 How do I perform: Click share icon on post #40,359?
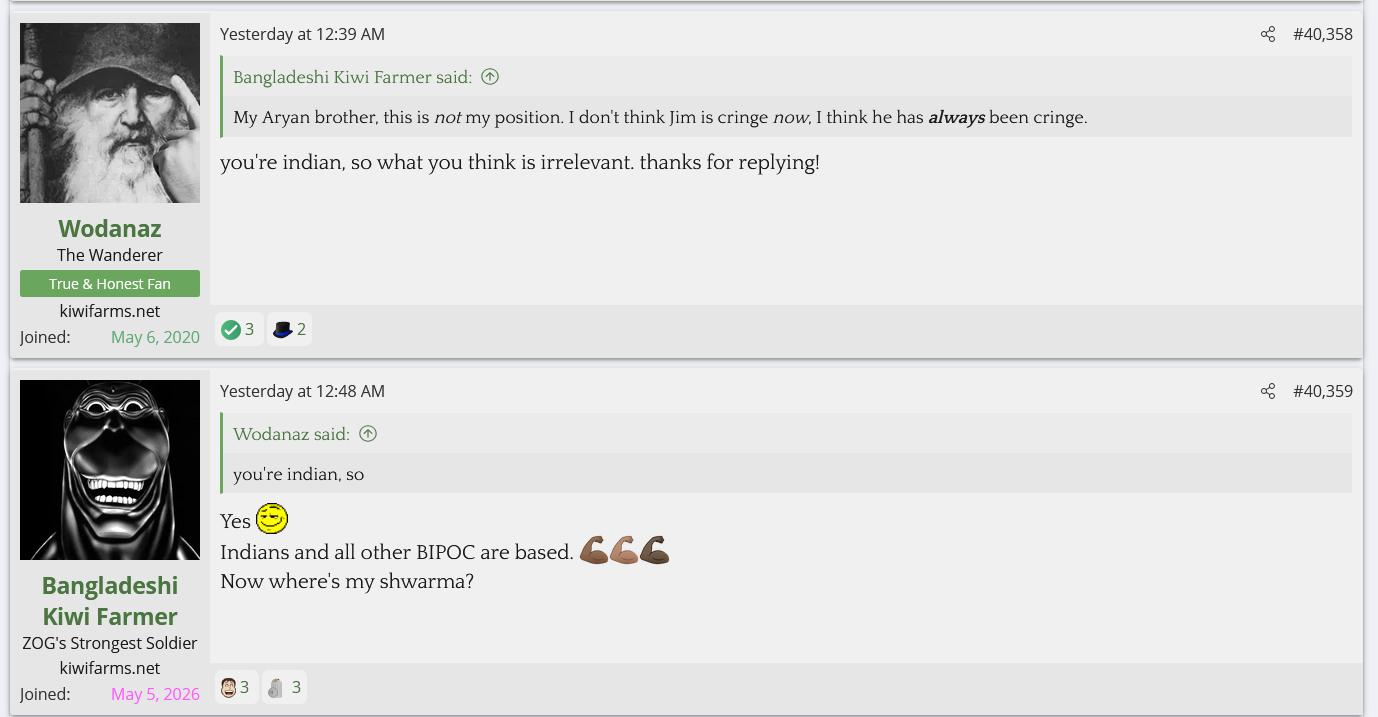(x=1268, y=392)
